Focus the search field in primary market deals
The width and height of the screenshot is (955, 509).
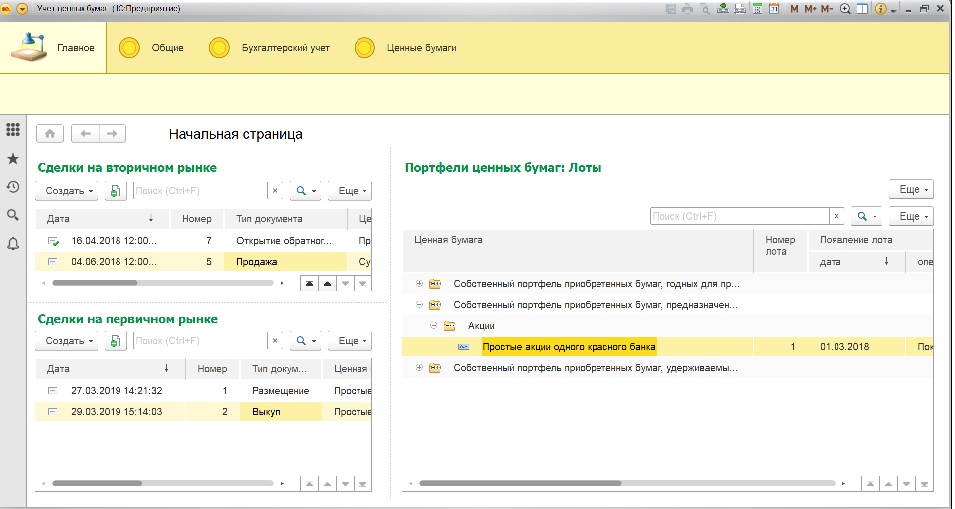pyautogui.click(x=200, y=341)
